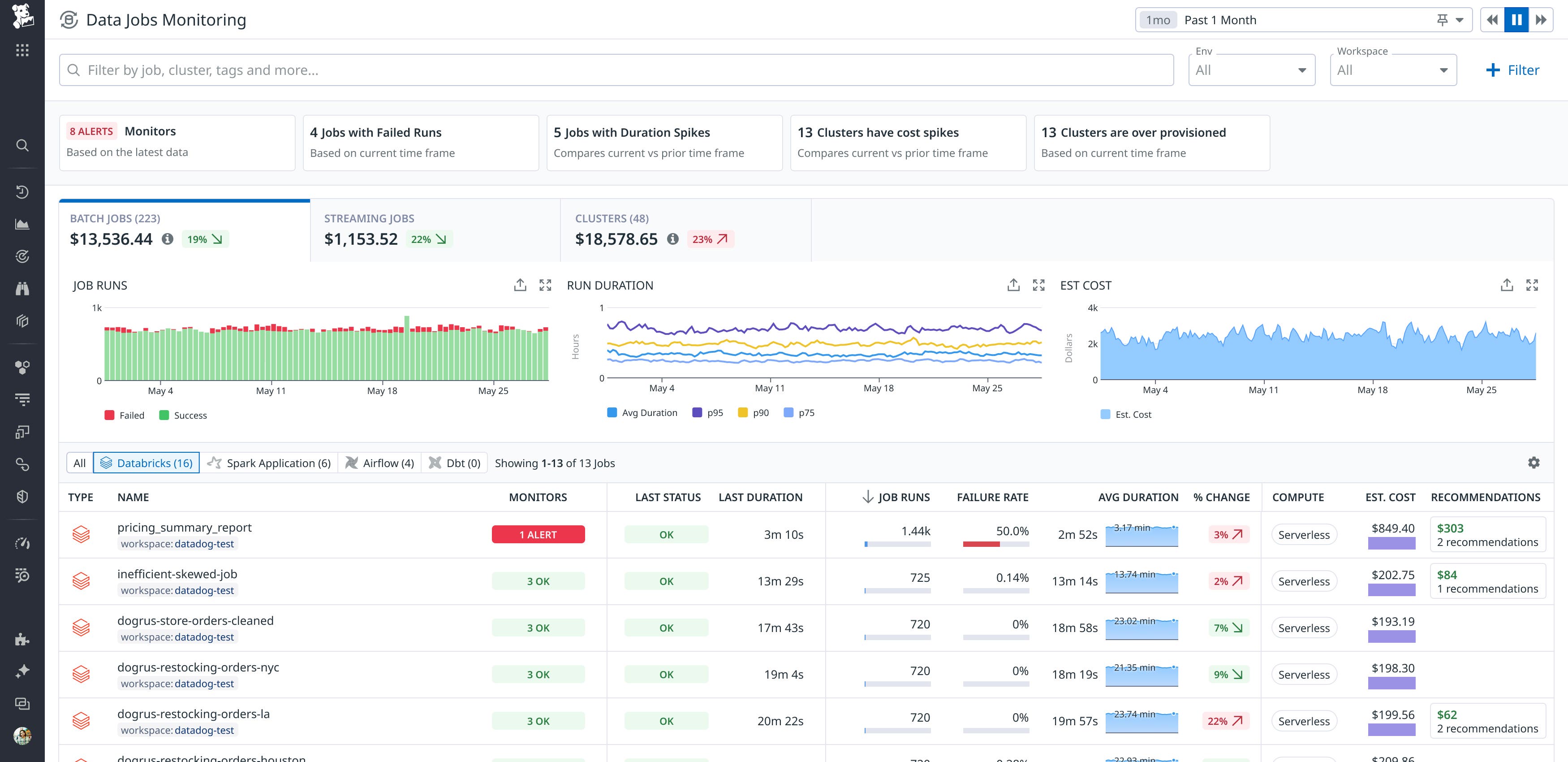Export the Job Runs chart
Viewport: 1568px width, 762px height.
pyautogui.click(x=521, y=285)
